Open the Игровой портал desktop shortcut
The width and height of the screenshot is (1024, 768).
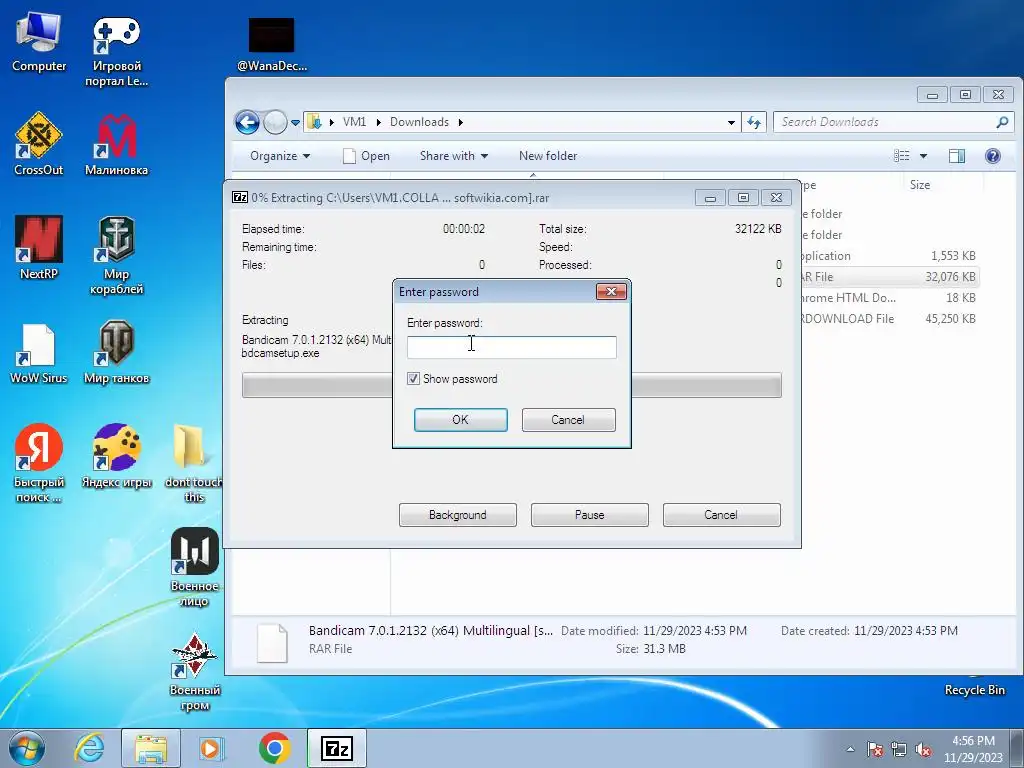coord(116,51)
